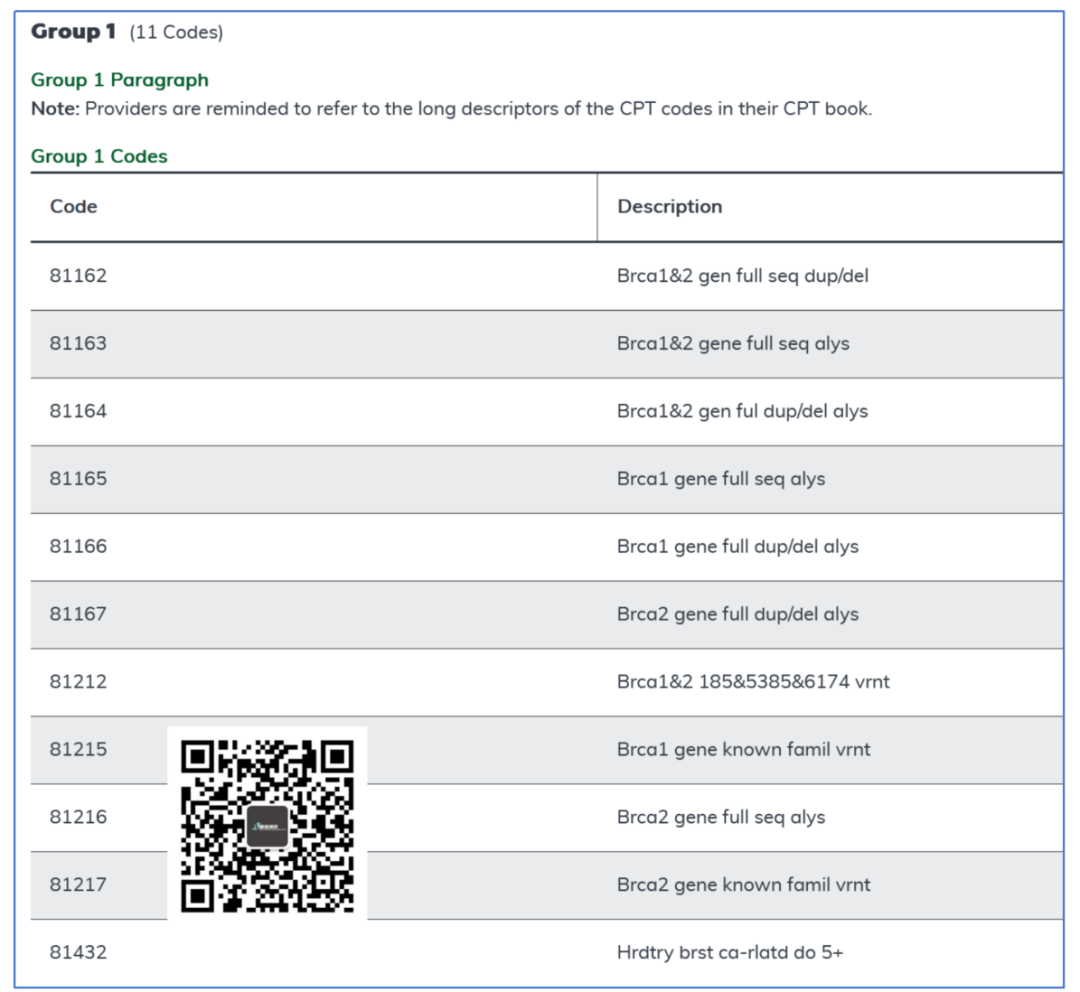Click the "(11 Codes)" count label
This screenshot has width=1080, height=992.
(176, 33)
